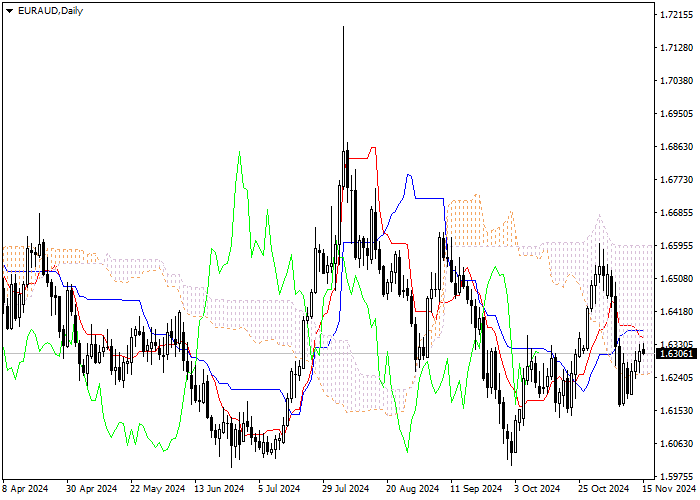Click the 1.62405 price axis label
700x500 pixels.
(x=677, y=378)
